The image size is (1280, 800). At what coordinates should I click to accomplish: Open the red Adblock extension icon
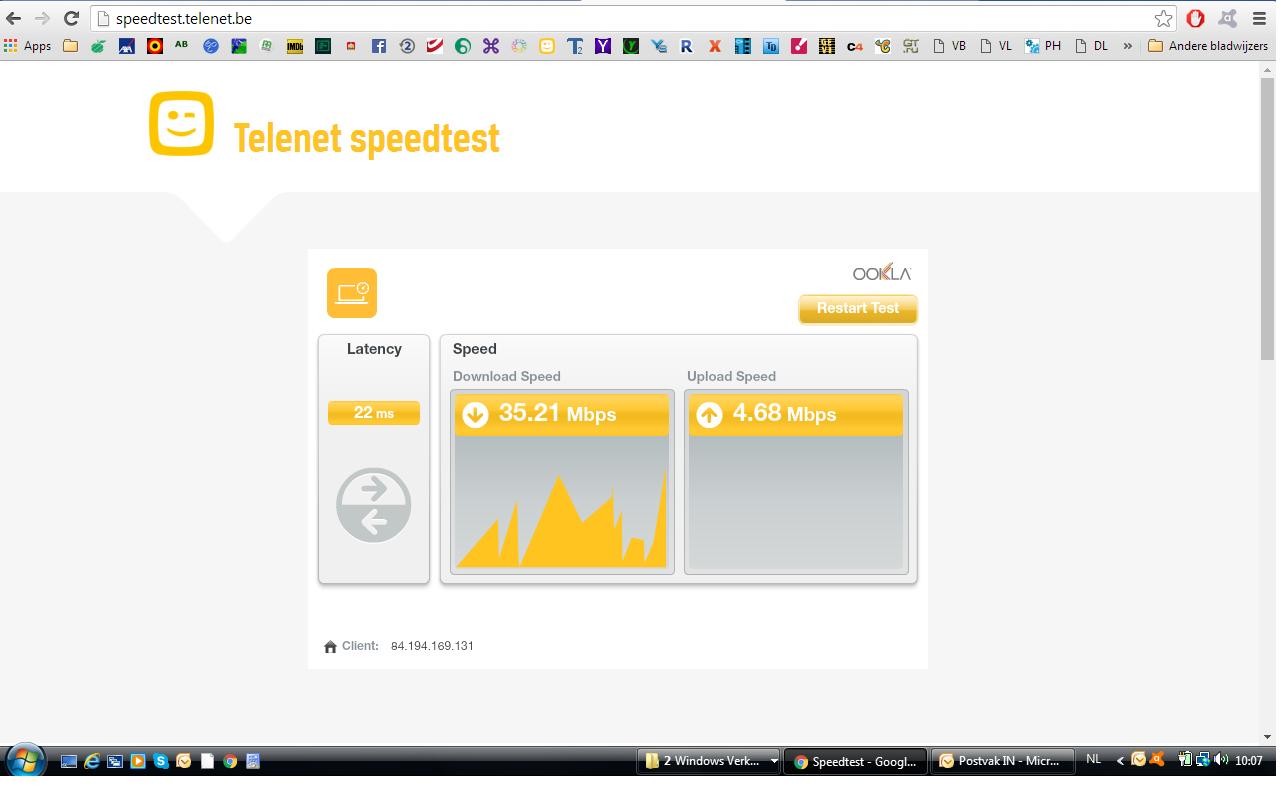[x=1195, y=18]
